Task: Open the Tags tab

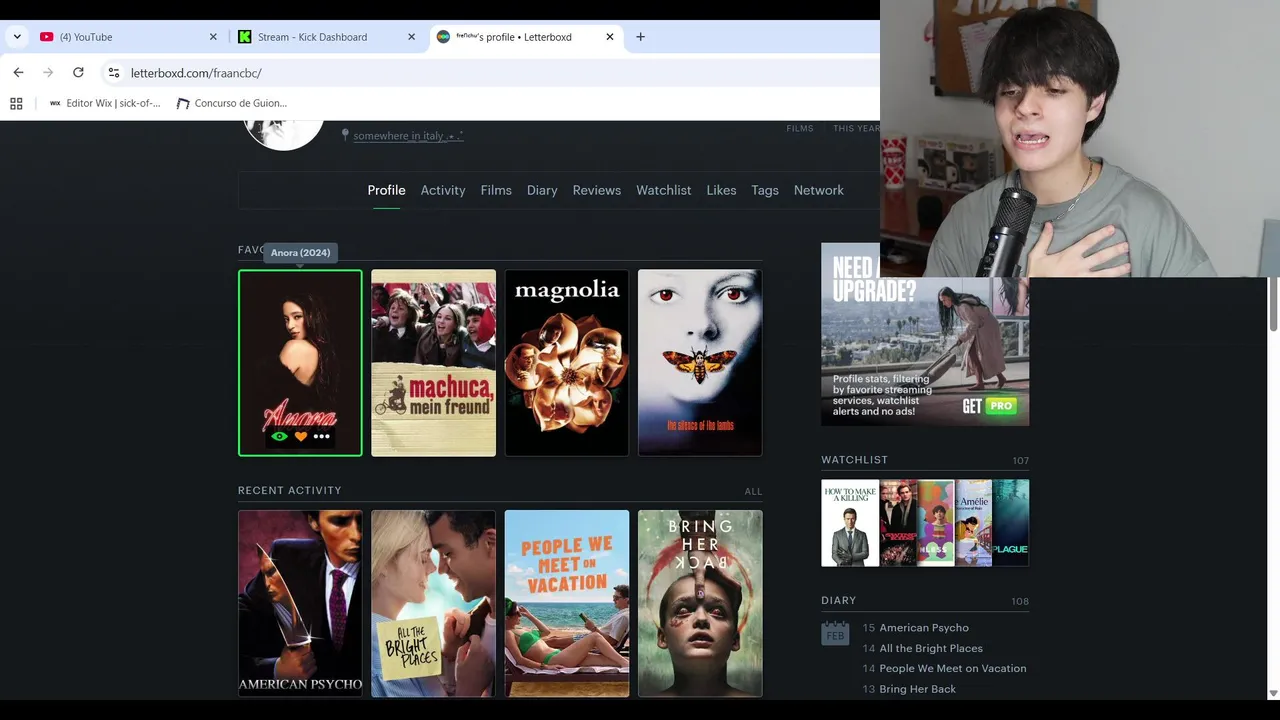Action: [765, 190]
